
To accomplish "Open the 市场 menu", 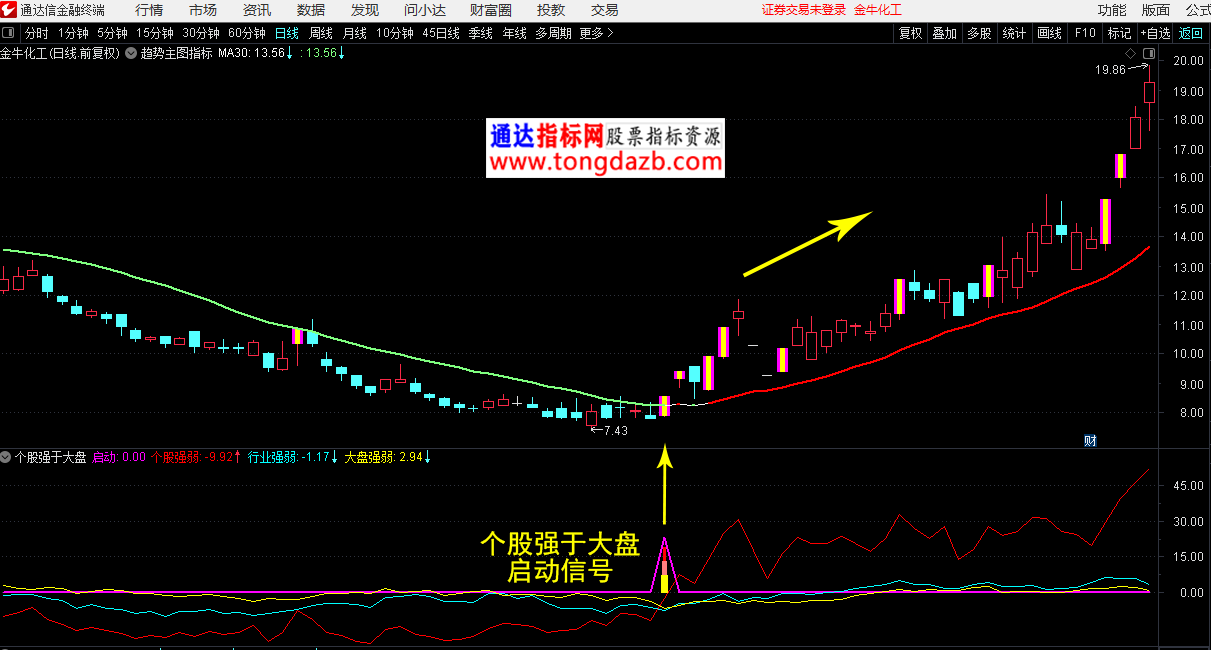I will (x=203, y=10).
